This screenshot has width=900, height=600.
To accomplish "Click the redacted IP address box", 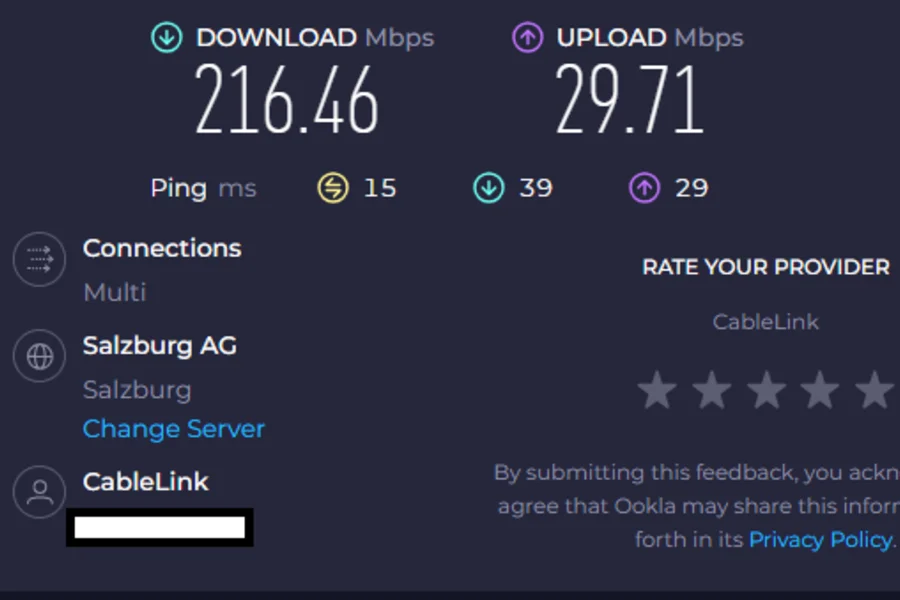I will point(160,527).
